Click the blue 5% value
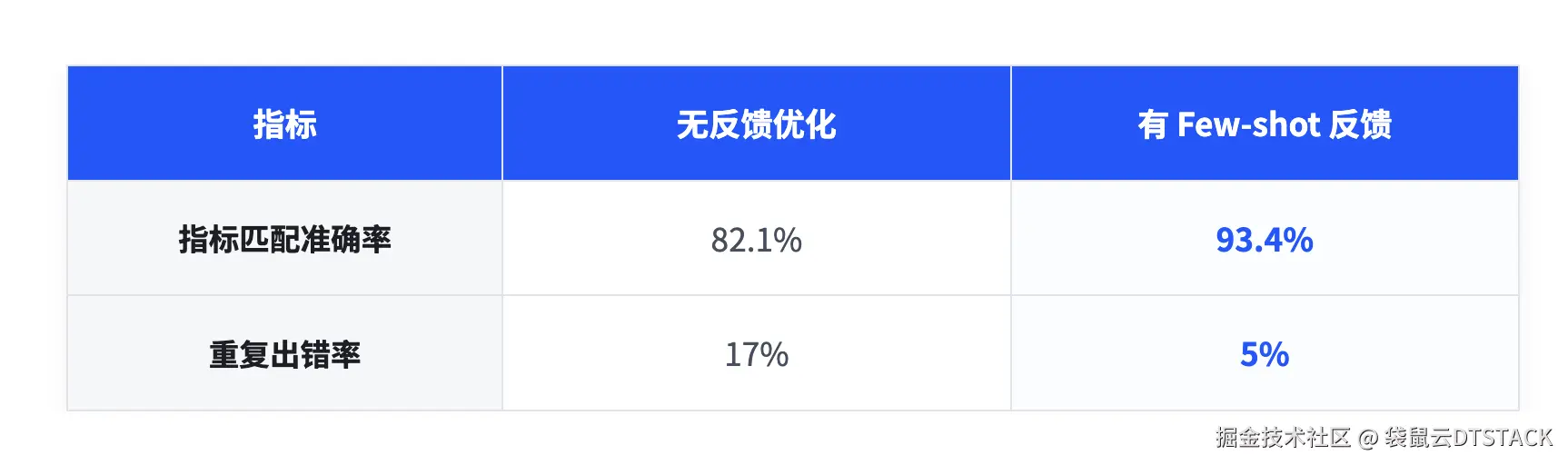 pos(1264,354)
